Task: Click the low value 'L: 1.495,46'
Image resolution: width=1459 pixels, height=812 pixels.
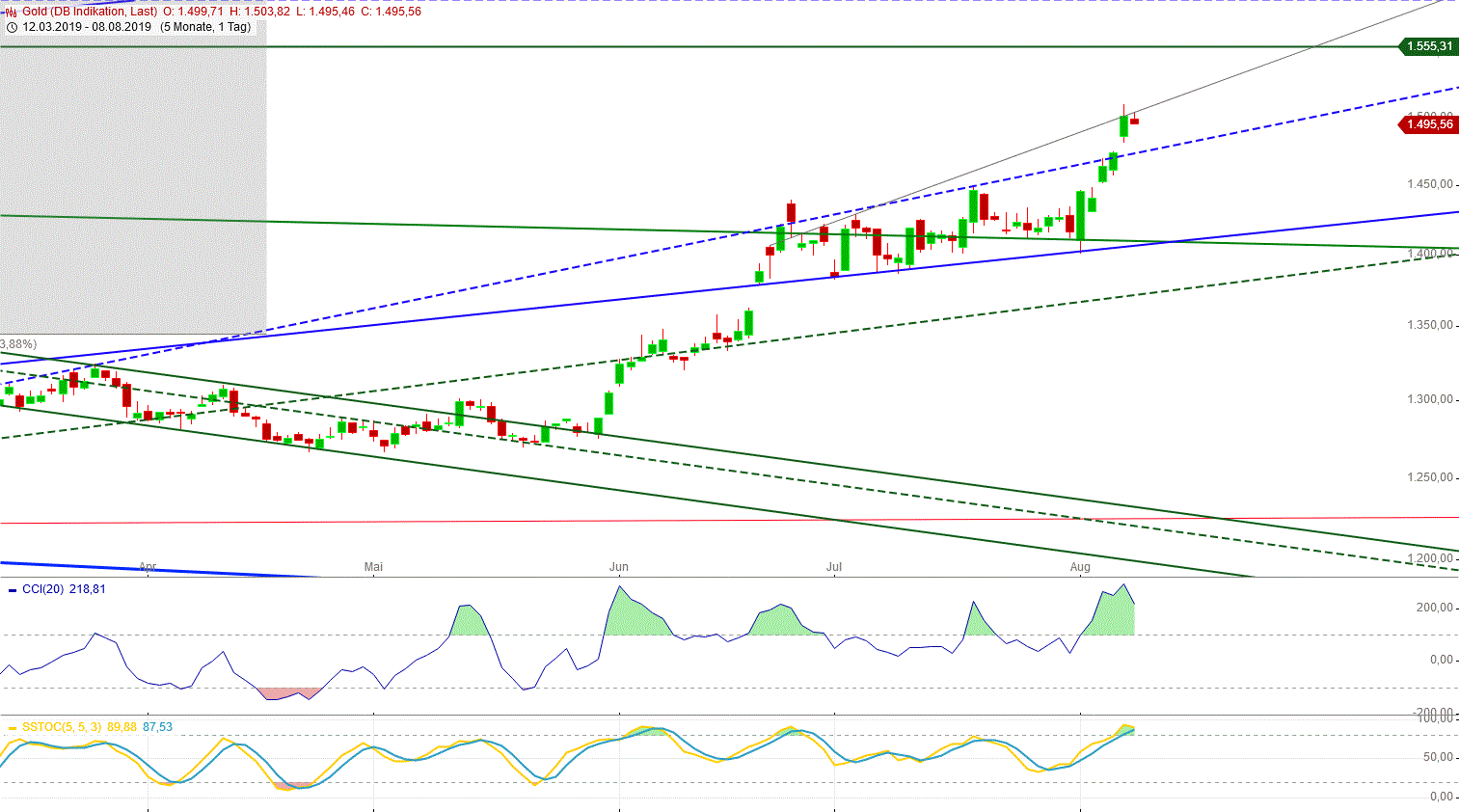Action: pos(325,12)
